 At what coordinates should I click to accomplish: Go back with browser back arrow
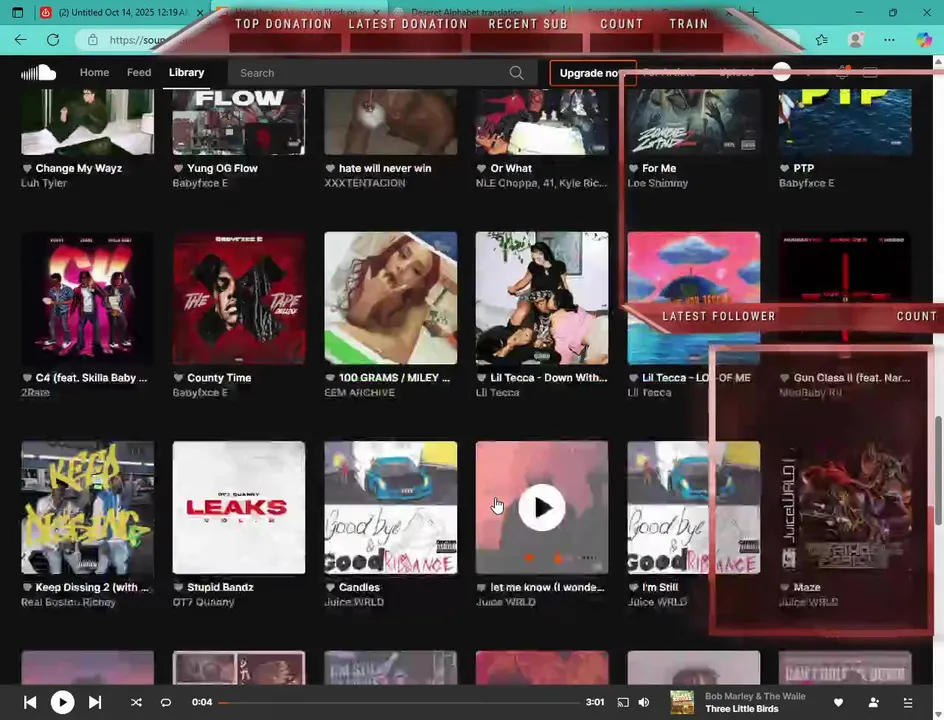20,40
